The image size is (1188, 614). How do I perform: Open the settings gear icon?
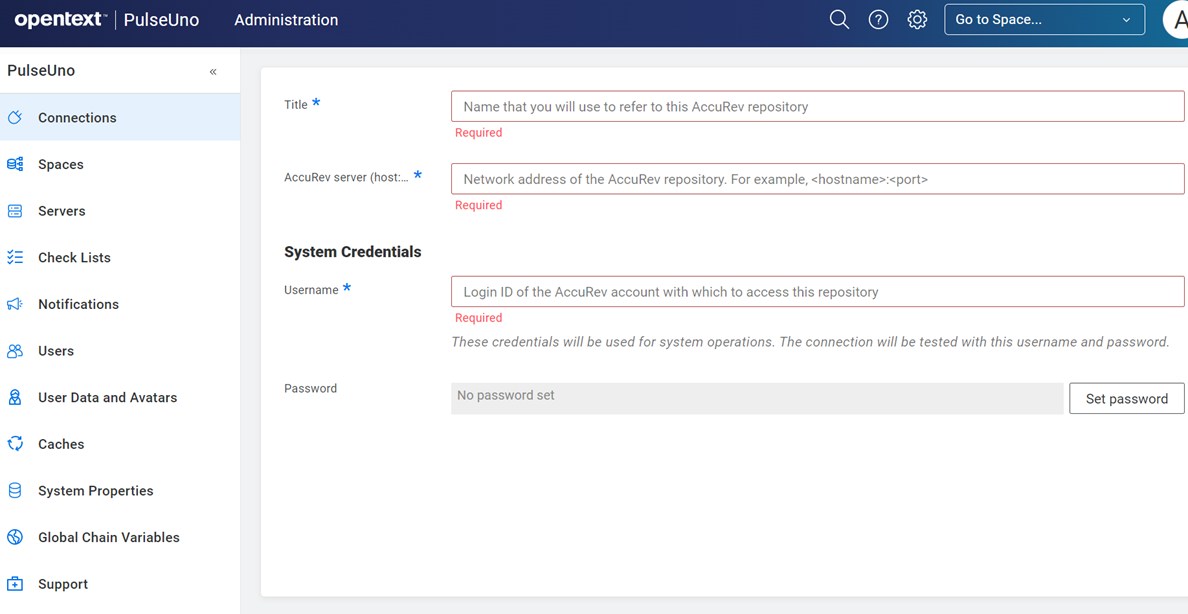point(917,20)
